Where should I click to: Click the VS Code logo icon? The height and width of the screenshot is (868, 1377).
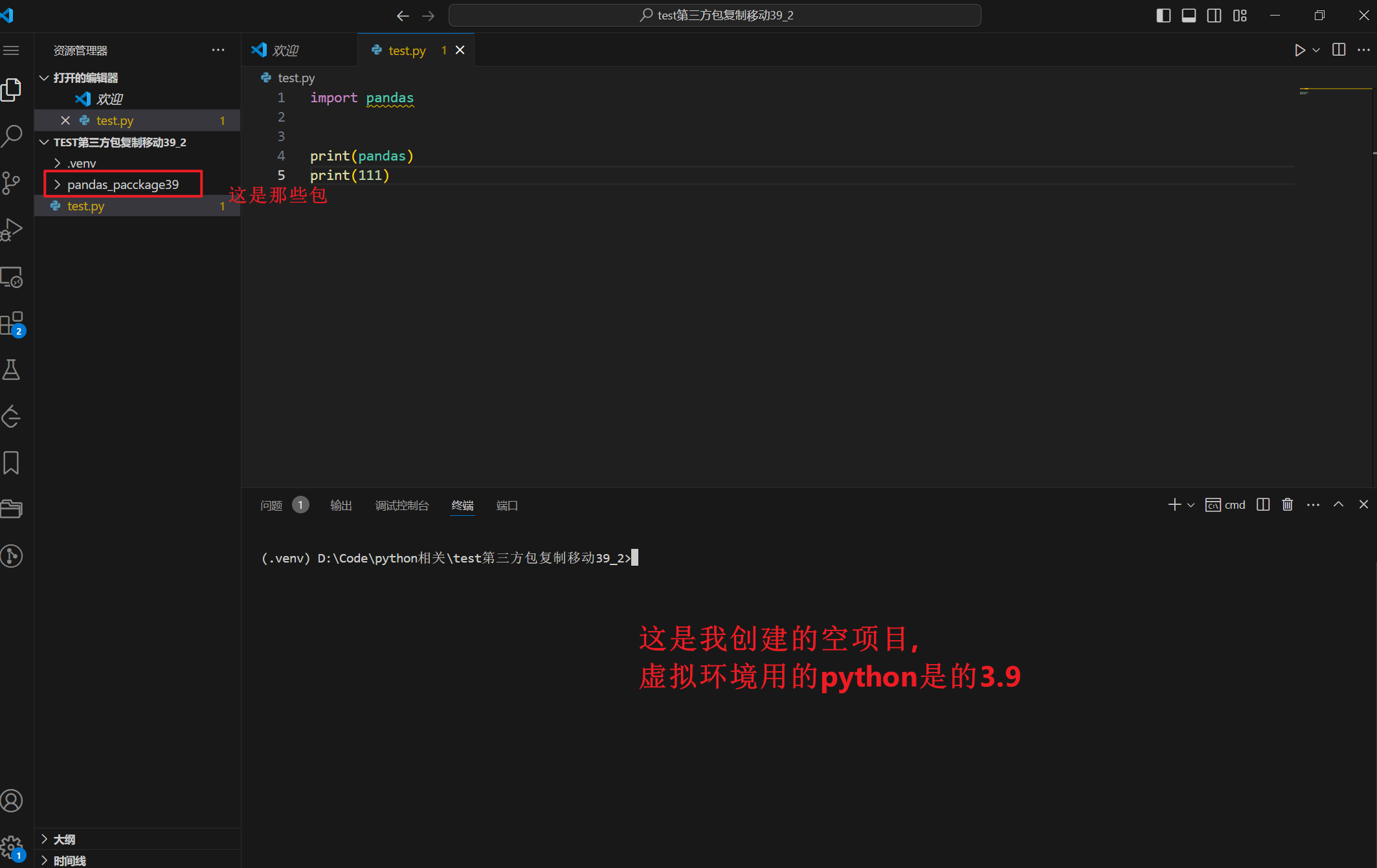(x=7, y=16)
